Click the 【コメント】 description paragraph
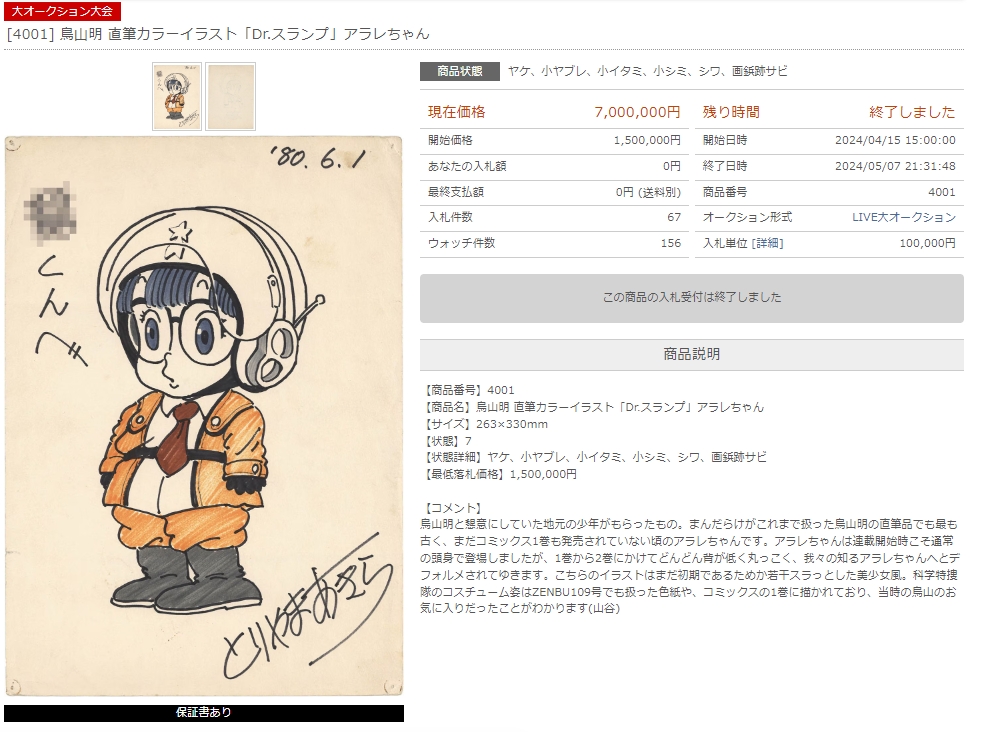Image resolution: width=993 pixels, height=732 pixels. pyautogui.click(x=689, y=566)
